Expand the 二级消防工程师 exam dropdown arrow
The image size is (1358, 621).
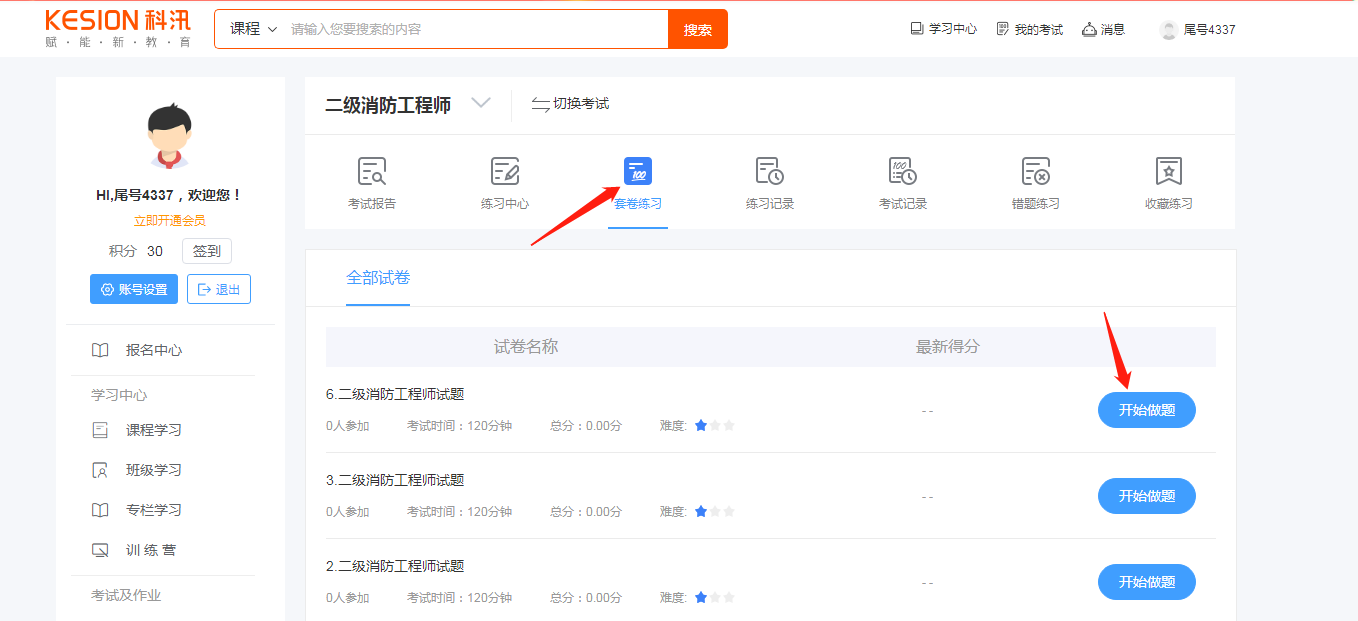(481, 103)
